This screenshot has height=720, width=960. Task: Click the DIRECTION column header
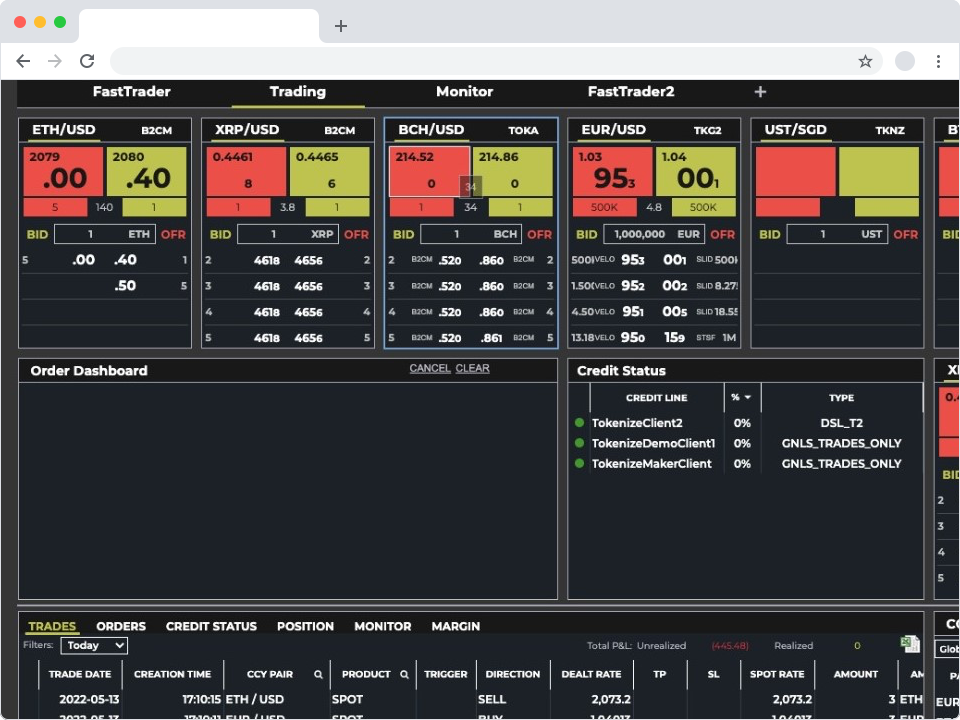(x=513, y=674)
